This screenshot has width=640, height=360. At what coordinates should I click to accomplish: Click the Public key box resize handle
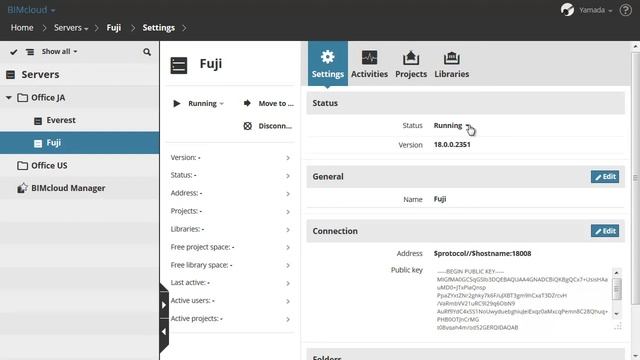coord(618,326)
